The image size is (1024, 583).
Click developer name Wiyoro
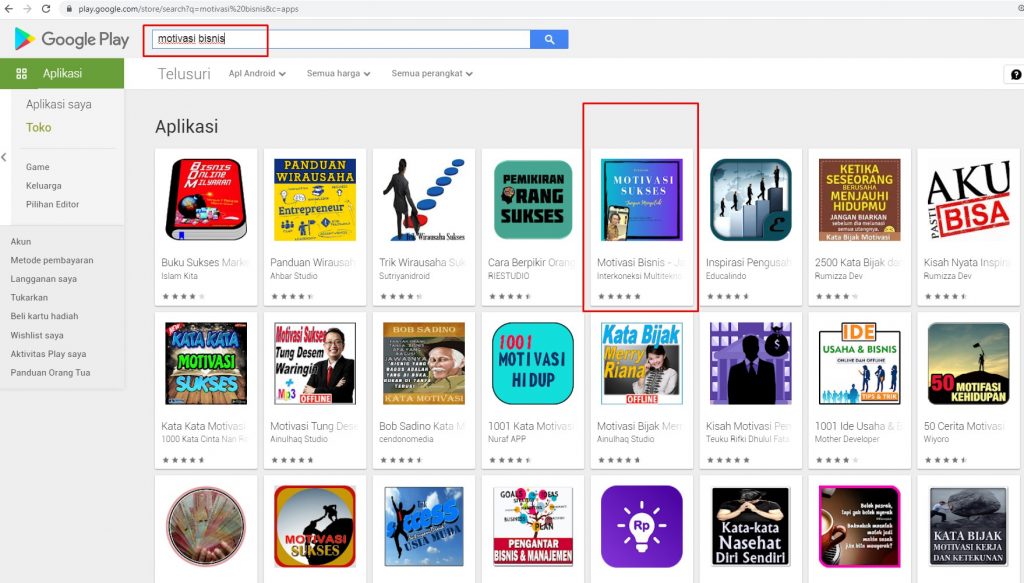pyautogui.click(x=936, y=439)
